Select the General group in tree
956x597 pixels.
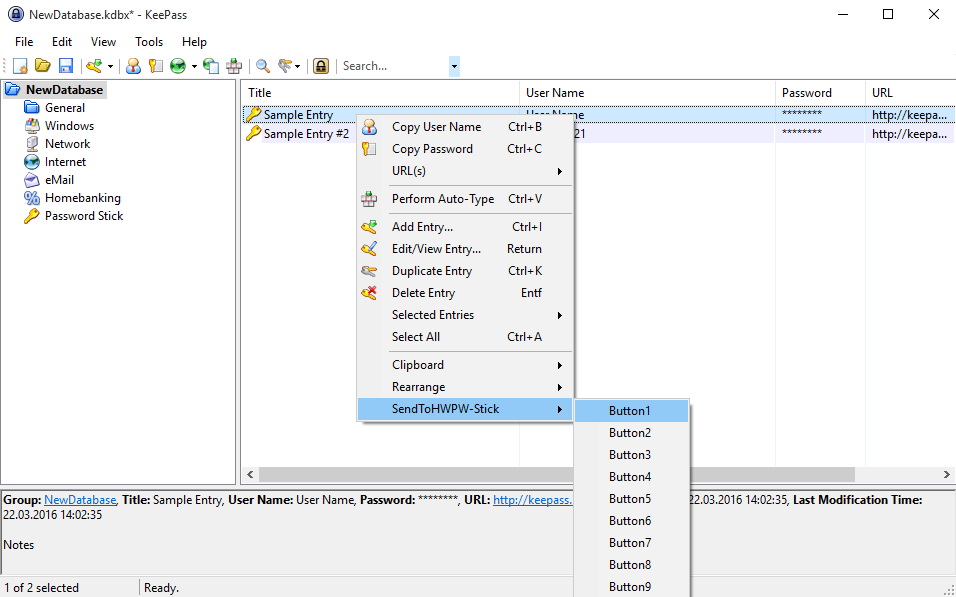(65, 108)
